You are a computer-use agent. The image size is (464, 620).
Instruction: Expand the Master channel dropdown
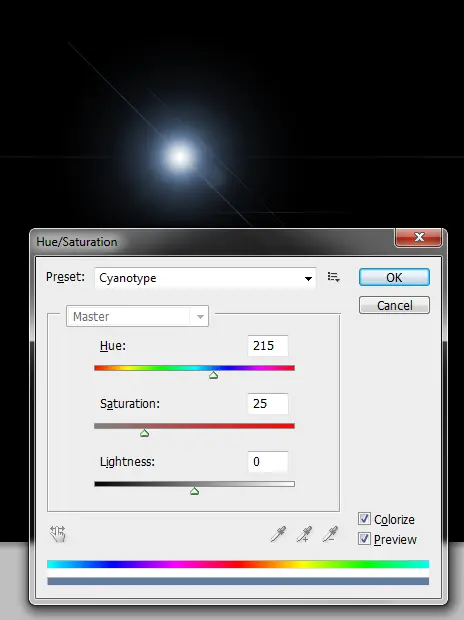(x=137, y=316)
